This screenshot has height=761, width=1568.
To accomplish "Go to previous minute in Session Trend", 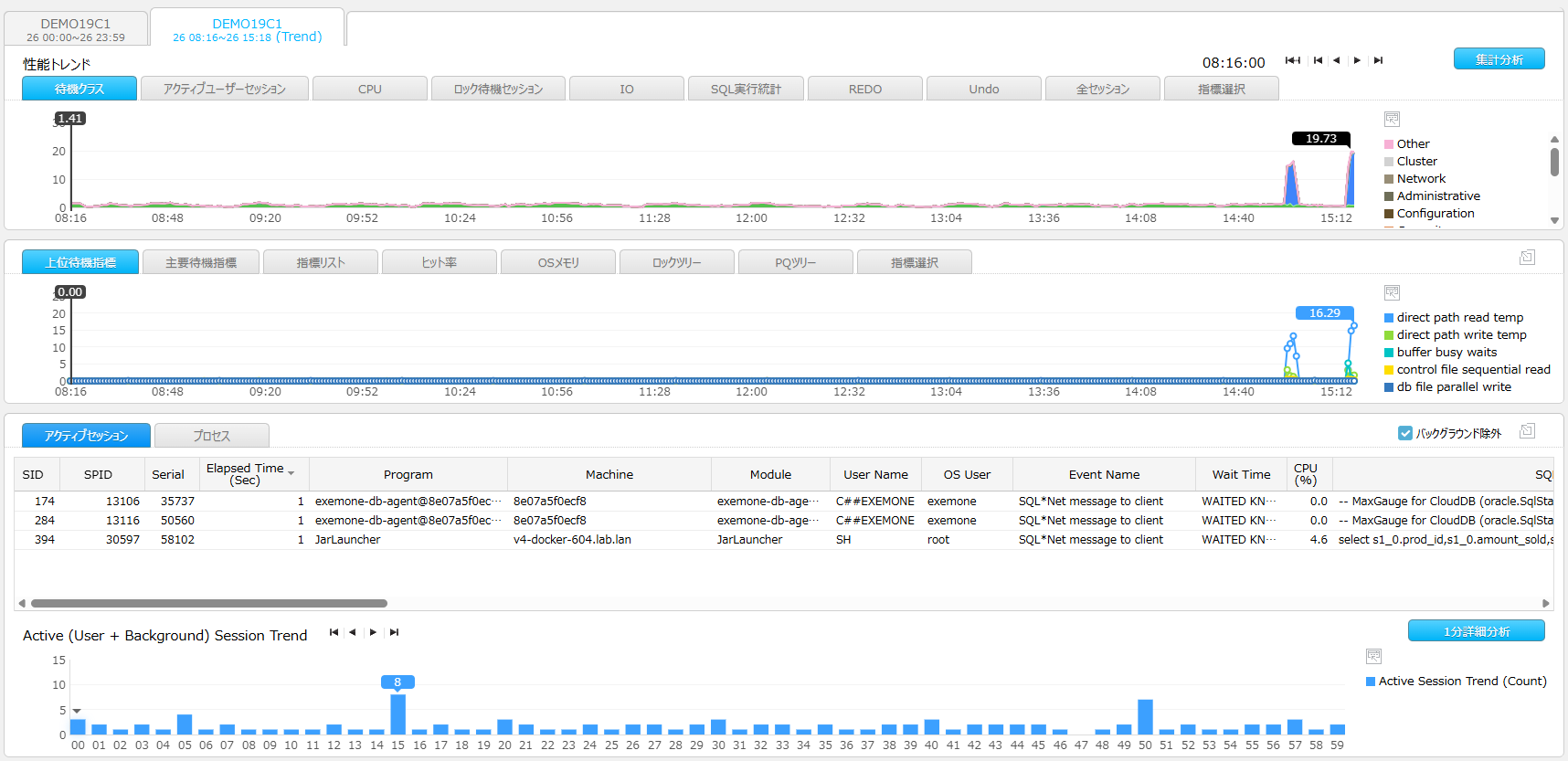I will click(353, 632).
